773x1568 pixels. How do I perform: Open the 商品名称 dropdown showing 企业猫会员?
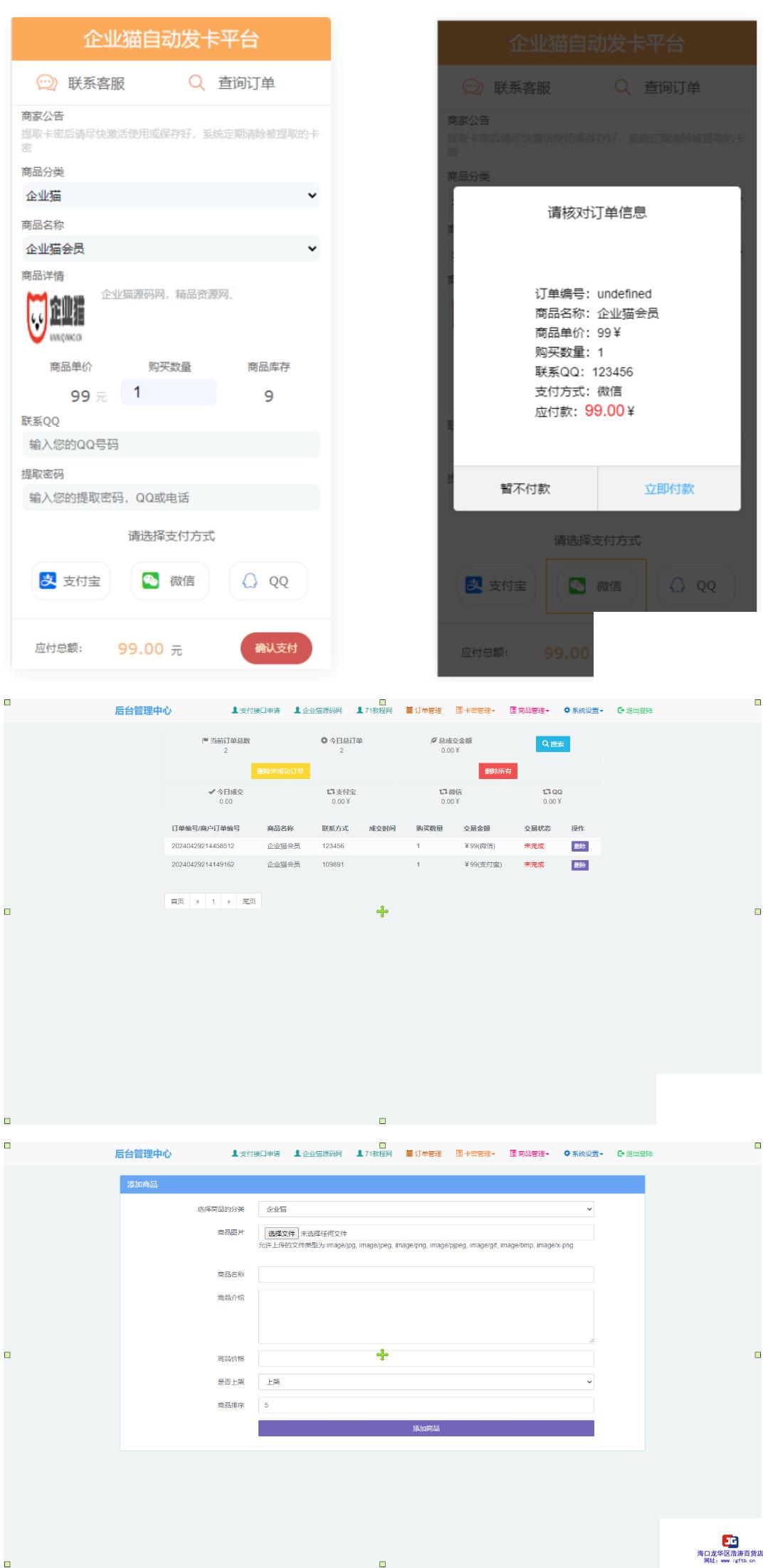[x=171, y=248]
